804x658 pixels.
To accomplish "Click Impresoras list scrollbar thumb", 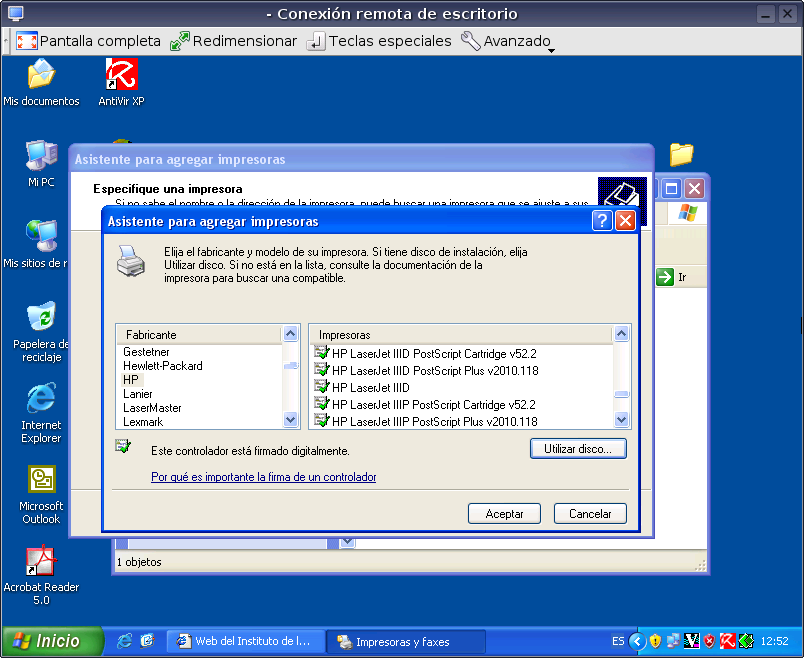I will pyautogui.click(x=621, y=394).
